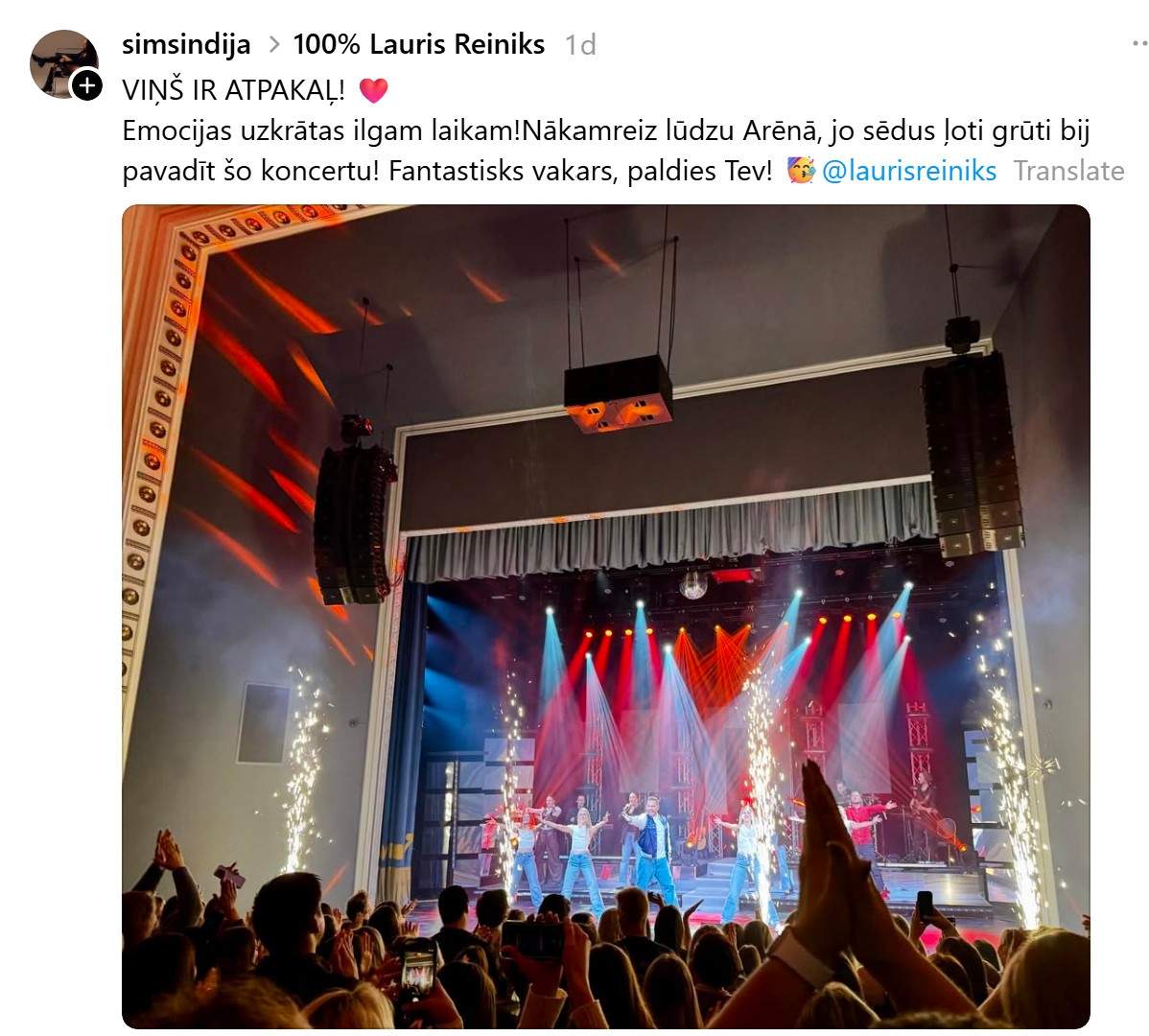Screen dimensions: 1149x1036
Task: Open the more options ellipsis menu
Action: pos(1138,45)
